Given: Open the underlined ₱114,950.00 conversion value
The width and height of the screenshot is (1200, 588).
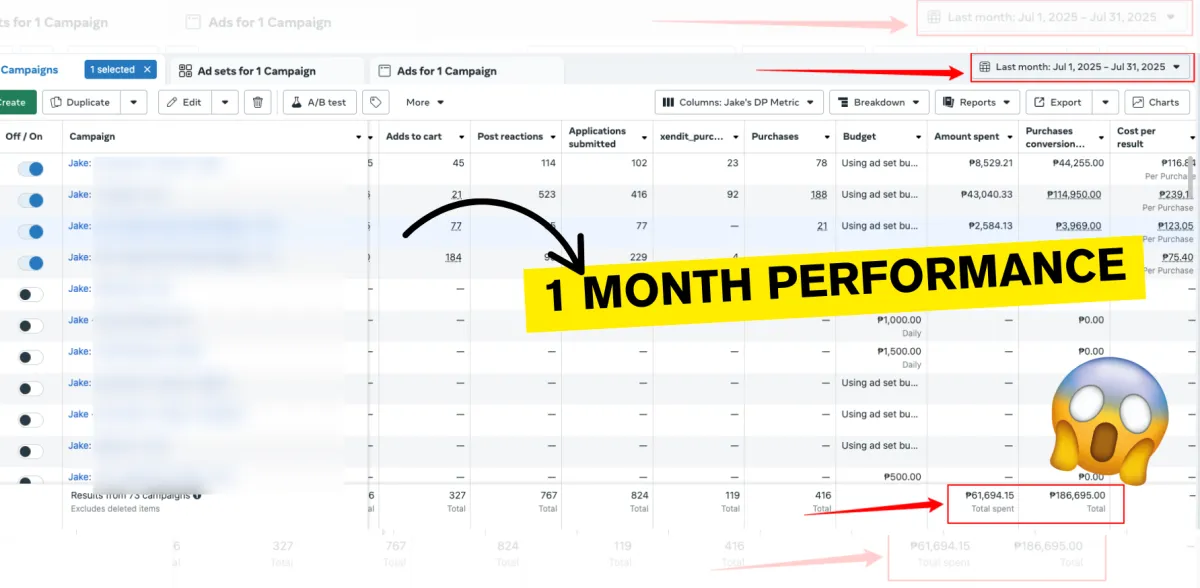Looking at the screenshot, I should coord(1074,195).
